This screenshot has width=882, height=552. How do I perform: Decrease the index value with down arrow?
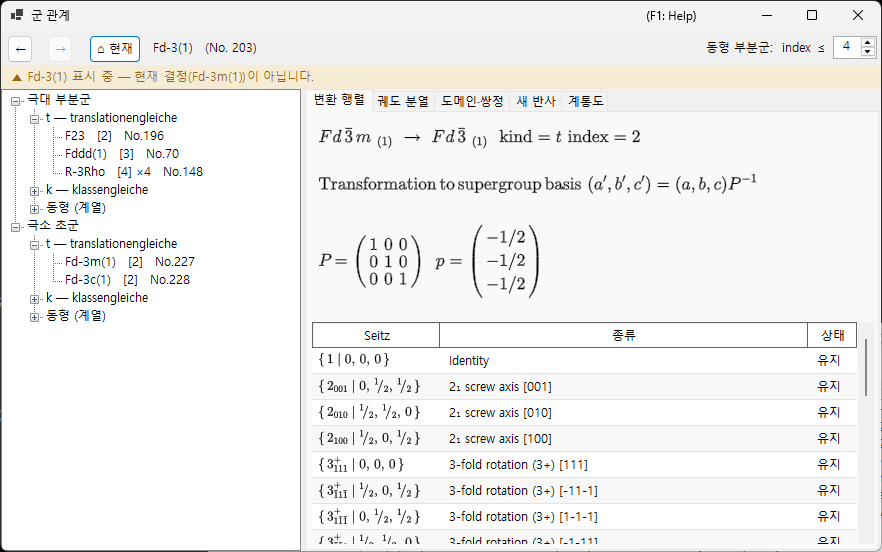click(867, 52)
